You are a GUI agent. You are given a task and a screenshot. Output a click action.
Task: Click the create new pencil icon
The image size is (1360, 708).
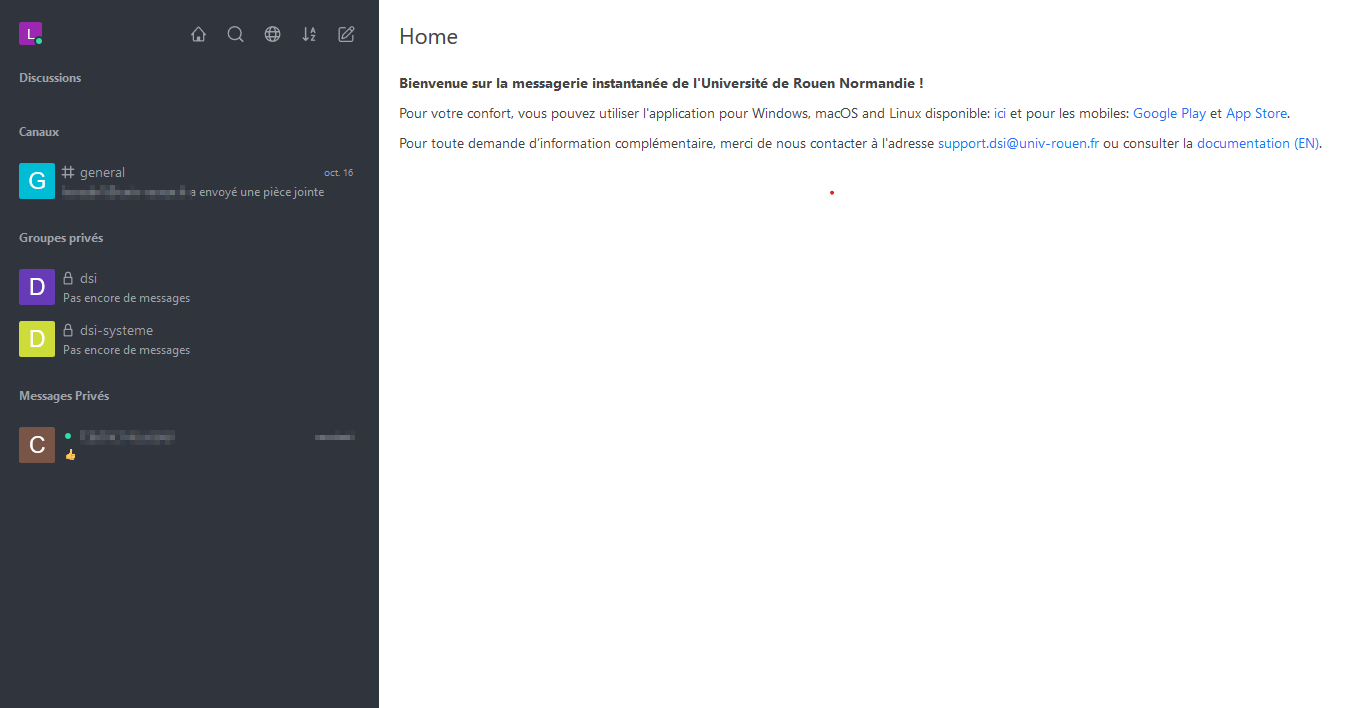pyautogui.click(x=346, y=34)
